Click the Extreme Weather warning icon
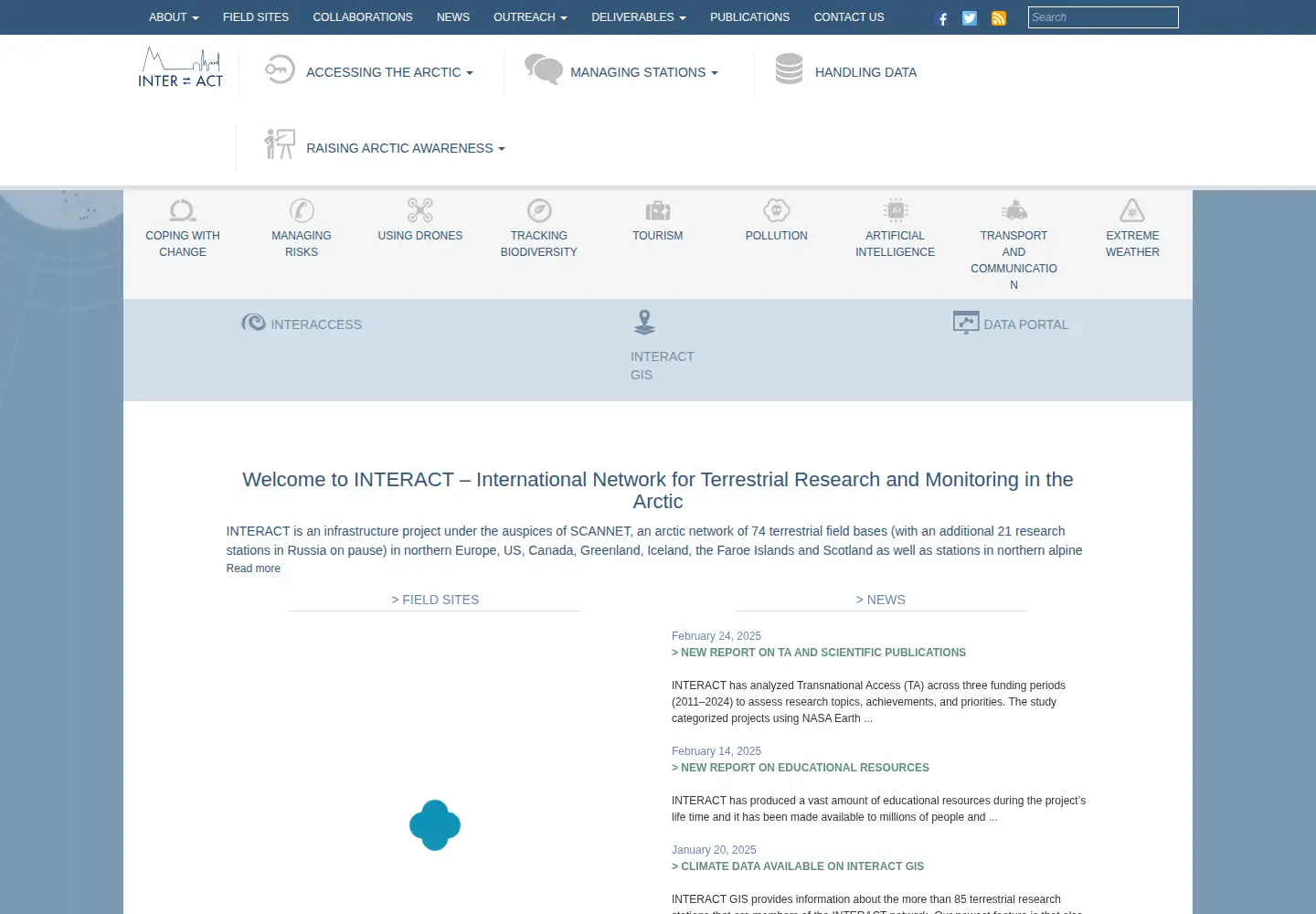 (x=1132, y=211)
